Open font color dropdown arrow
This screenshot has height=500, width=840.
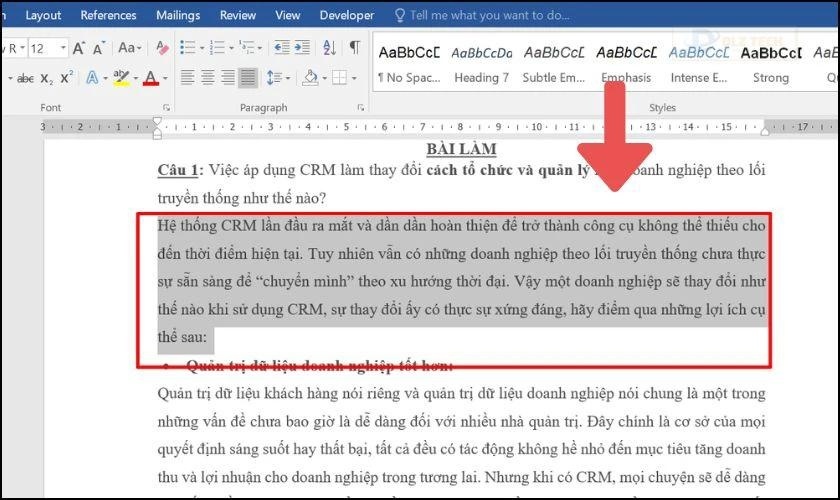[165, 79]
